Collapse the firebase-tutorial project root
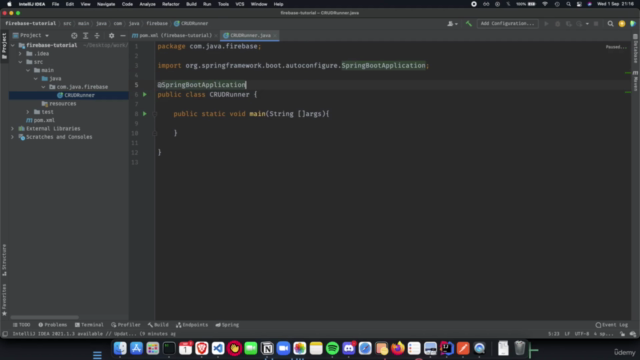This screenshot has height=360, width=640. click(x=13, y=45)
